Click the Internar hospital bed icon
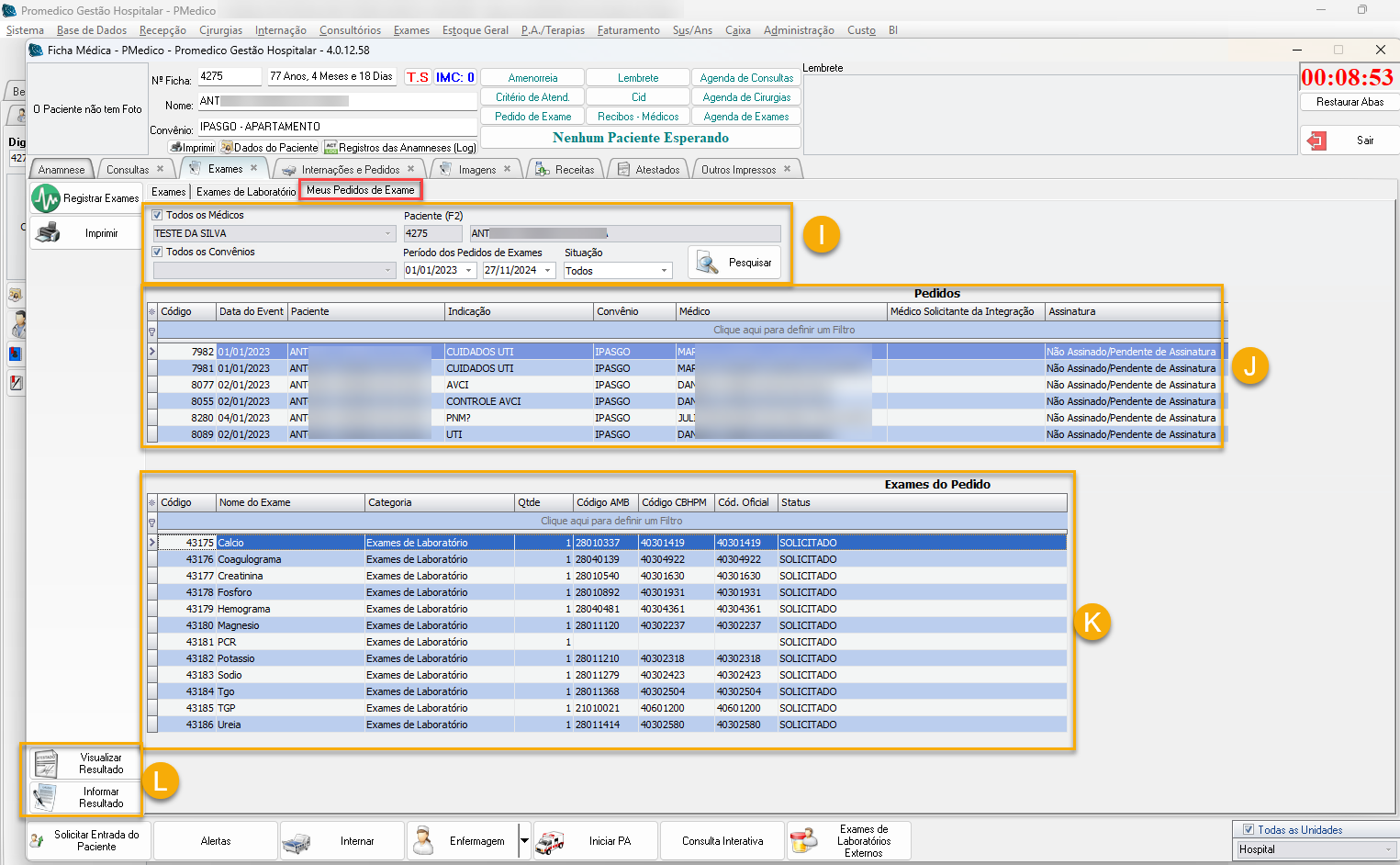Image resolution: width=1400 pixels, height=865 pixels. point(297,841)
